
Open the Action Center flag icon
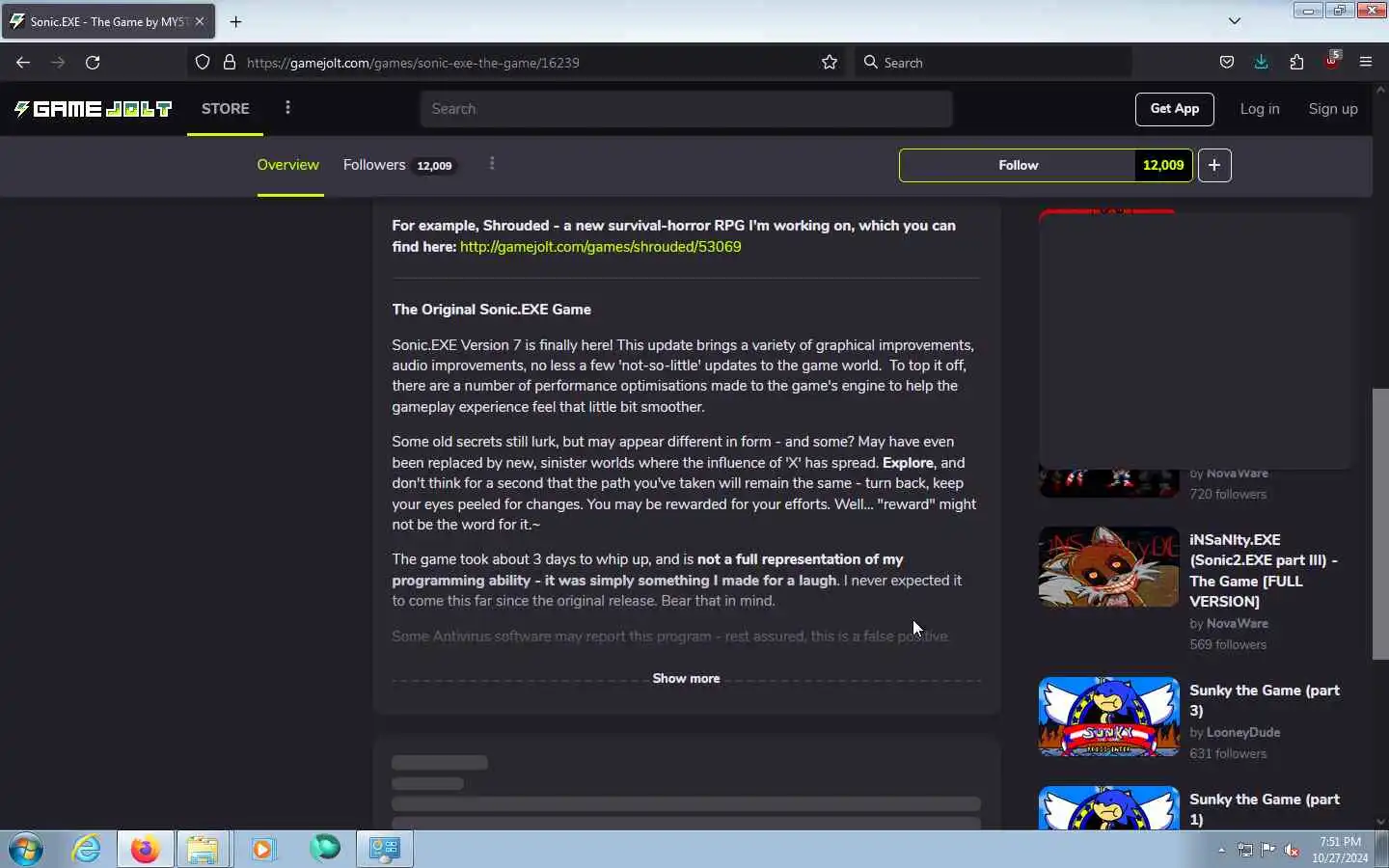click(1268, 851)
